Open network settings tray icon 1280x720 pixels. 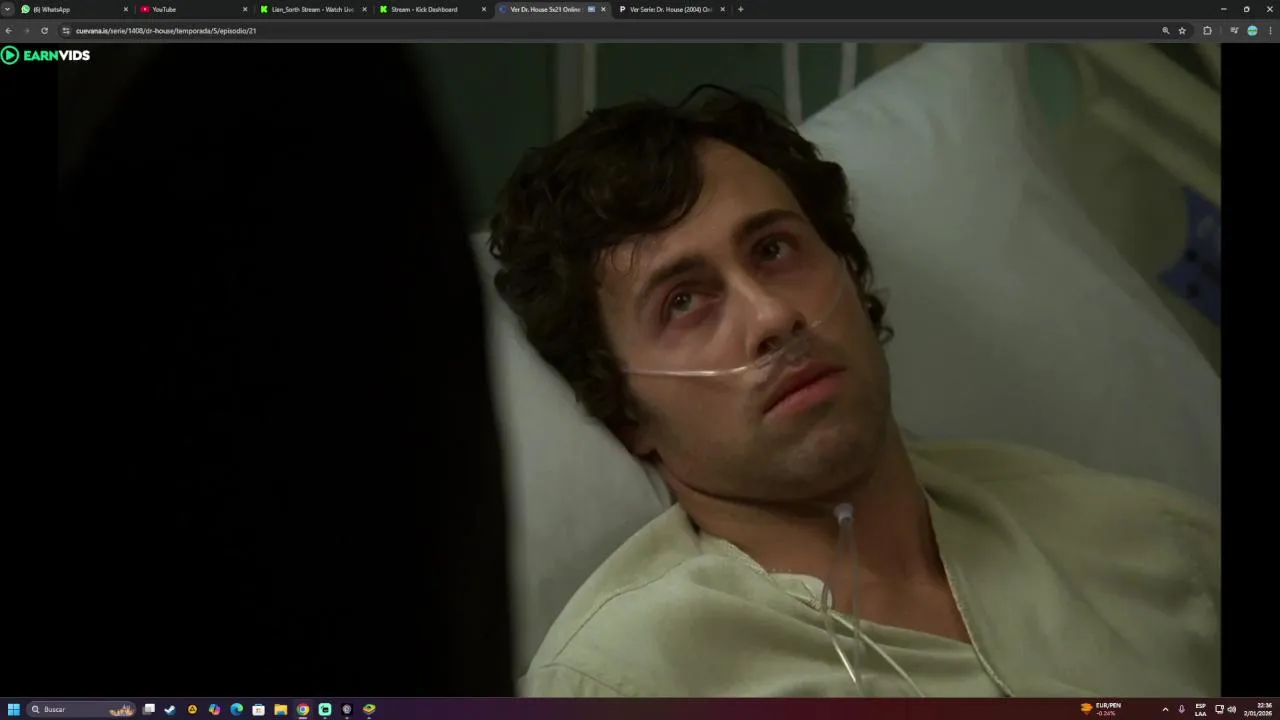point(1219,709)
